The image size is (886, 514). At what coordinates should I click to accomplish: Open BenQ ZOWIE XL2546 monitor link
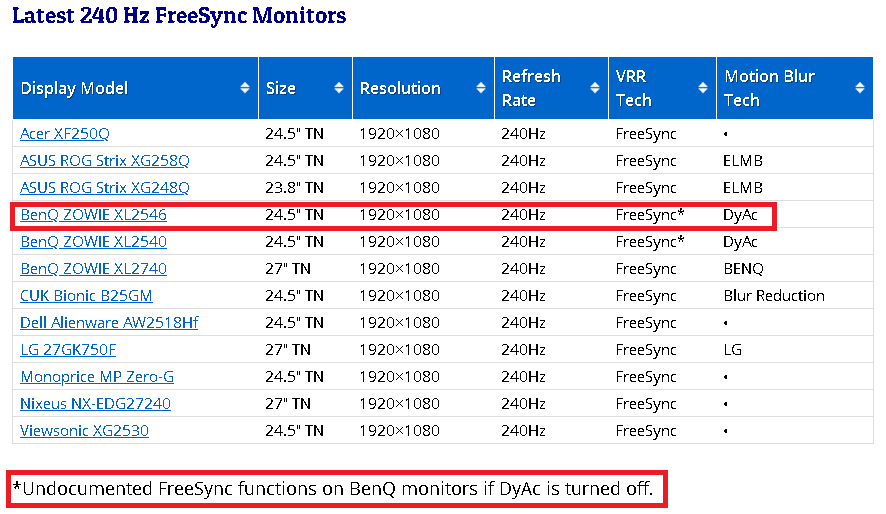(93, 214)
